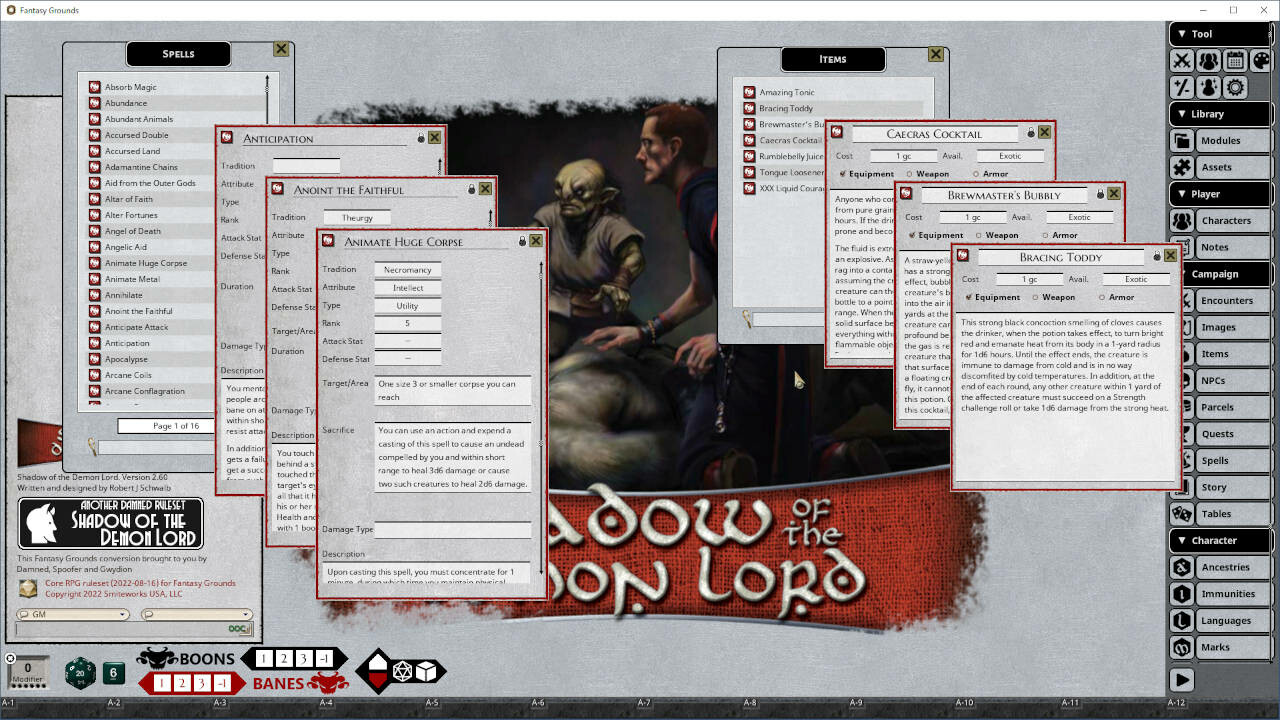
Task: Collapse the Tool section in the sidebar
Action: (x=1183, y=33)
